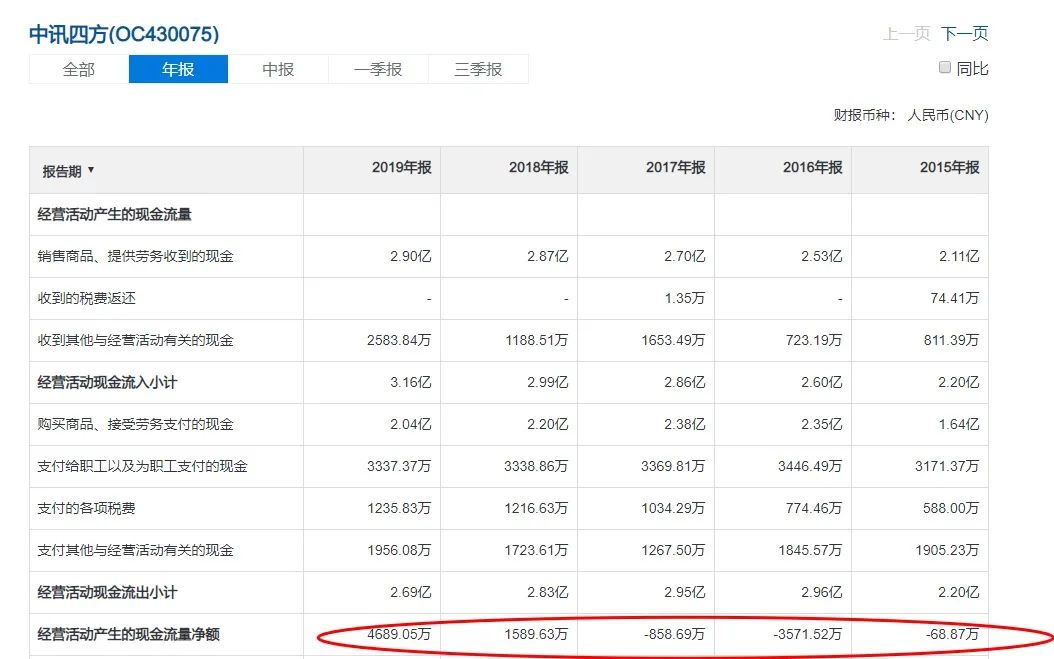Open the 三季报 tab

pyautogui.click(x=478, y=69)
